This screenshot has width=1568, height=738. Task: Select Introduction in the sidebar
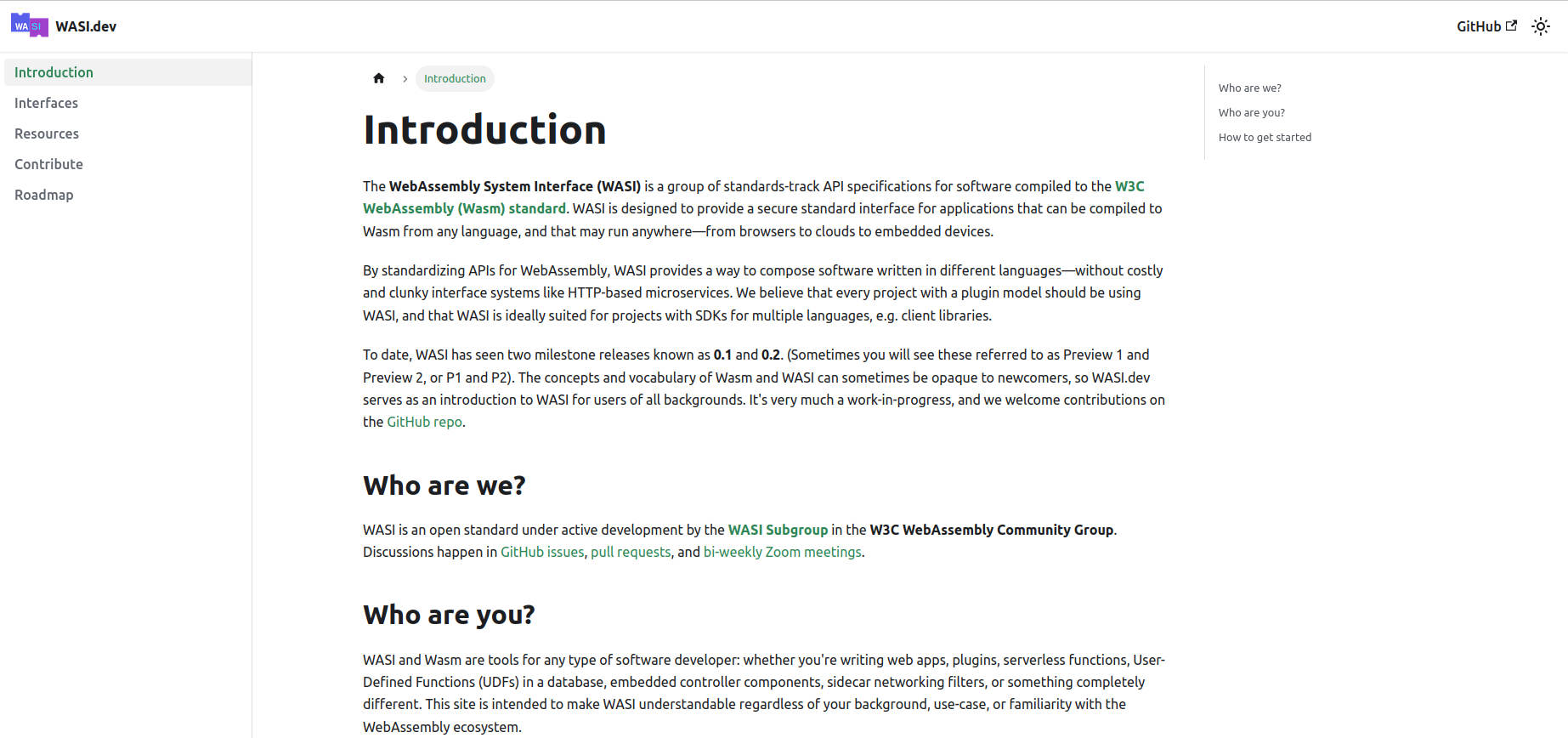[x=54, y=72]
